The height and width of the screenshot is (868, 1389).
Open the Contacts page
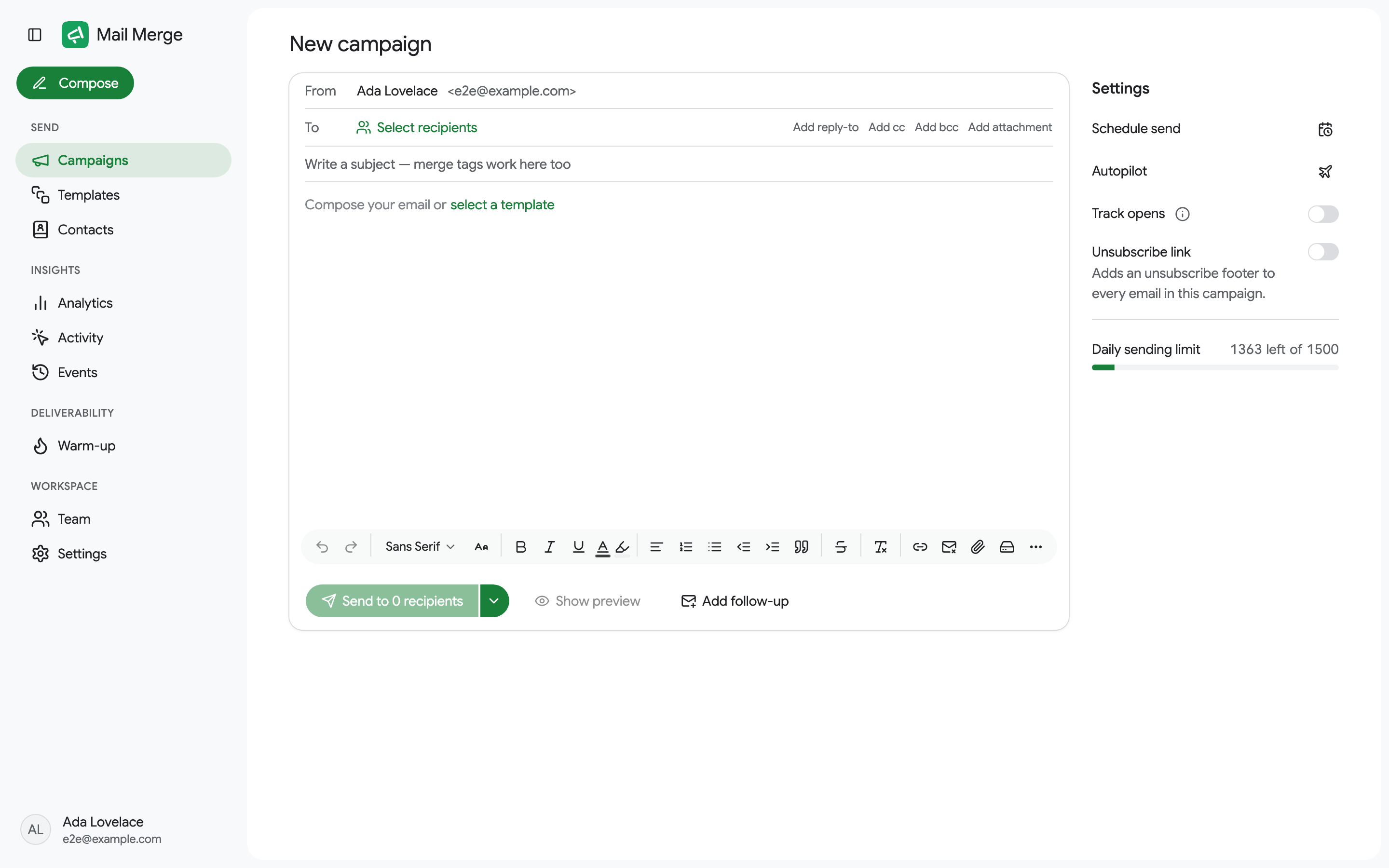pyautogui.click(x=123, y=230)
